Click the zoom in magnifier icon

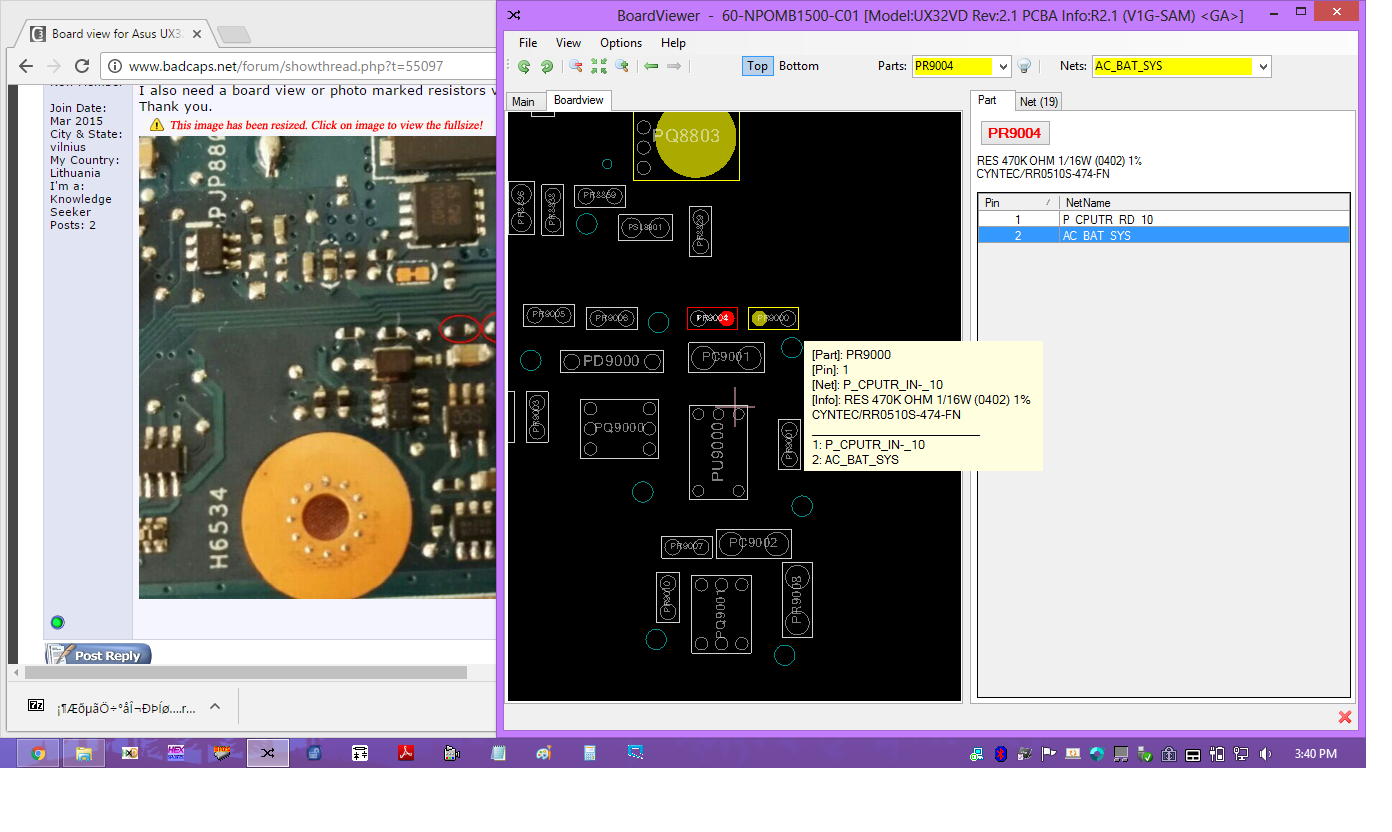pos(622,67)
